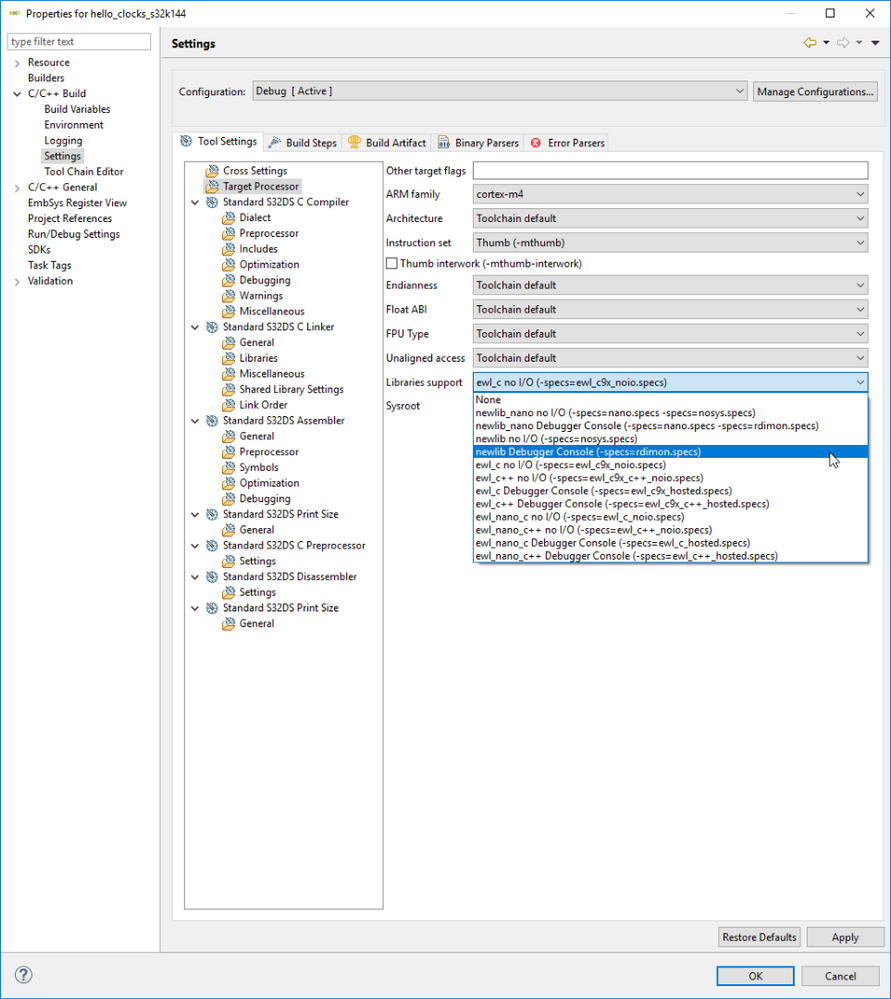The width and height of the screenshot is (891, 999).
Task: Open the Float ABI dropdown
Action: (x=670, y=309)
